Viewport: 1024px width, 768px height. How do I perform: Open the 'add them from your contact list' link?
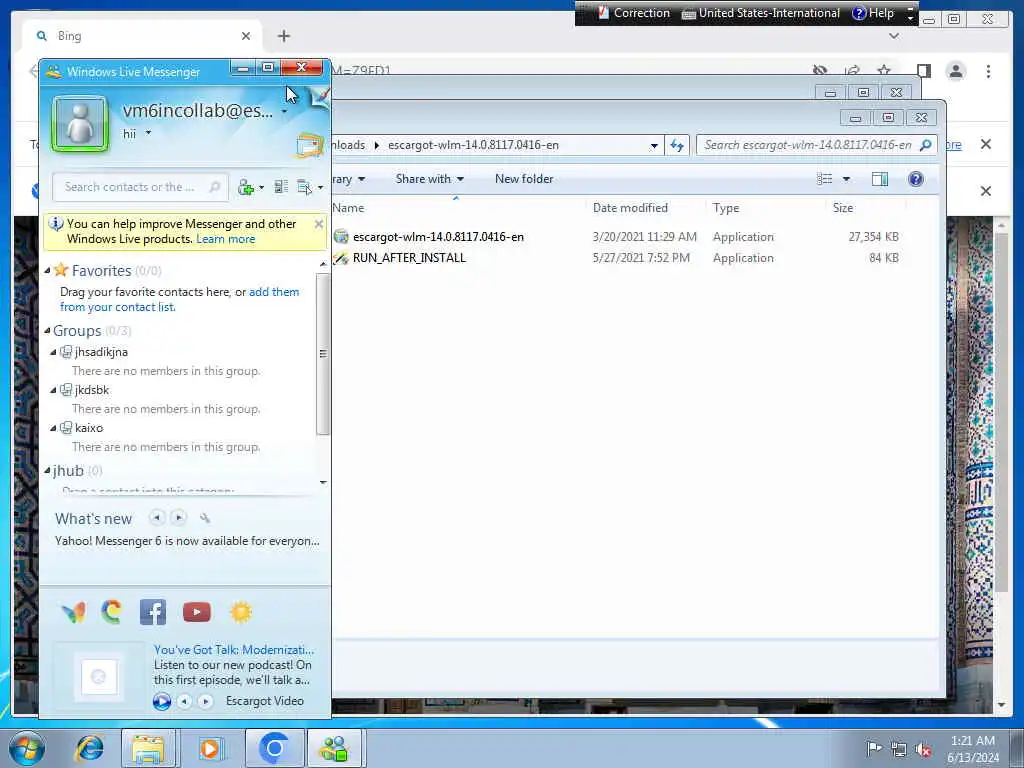coord(180,299)
